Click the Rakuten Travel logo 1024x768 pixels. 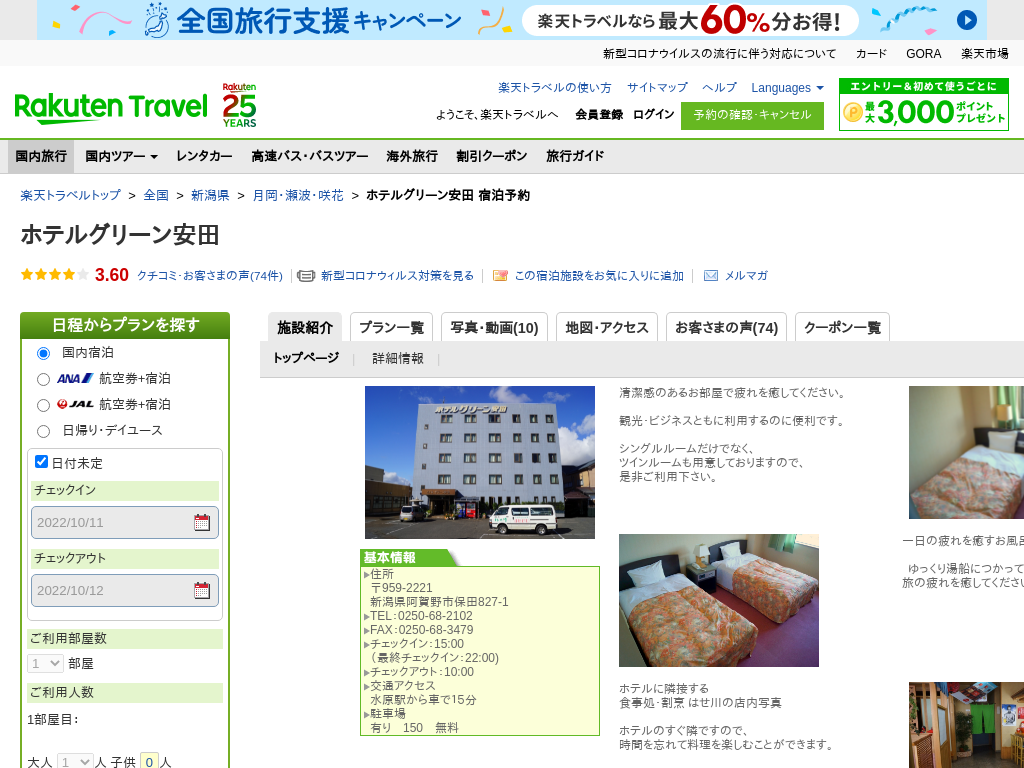pyautogui.click(x=110, y=108)
